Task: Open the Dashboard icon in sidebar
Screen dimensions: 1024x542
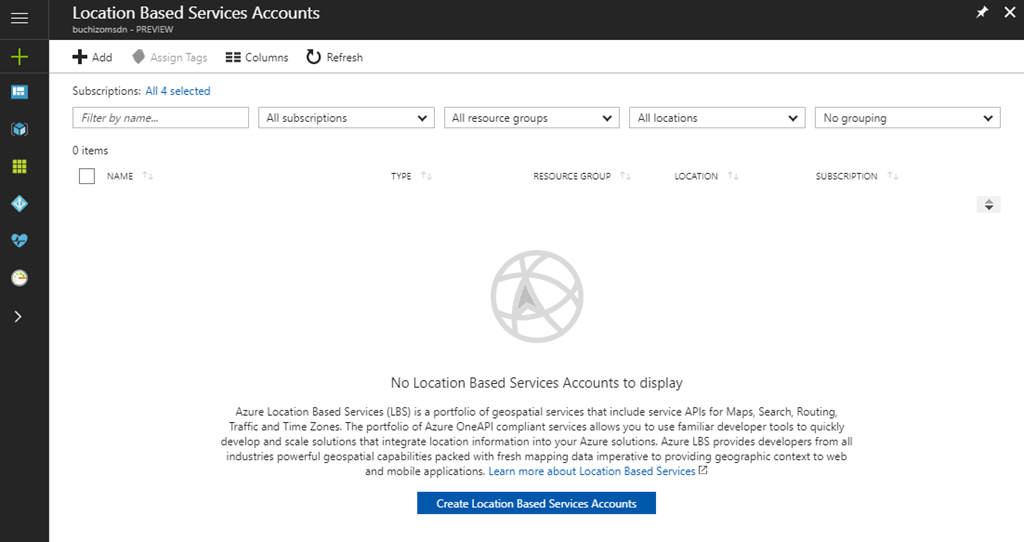Action: (19, 92)
